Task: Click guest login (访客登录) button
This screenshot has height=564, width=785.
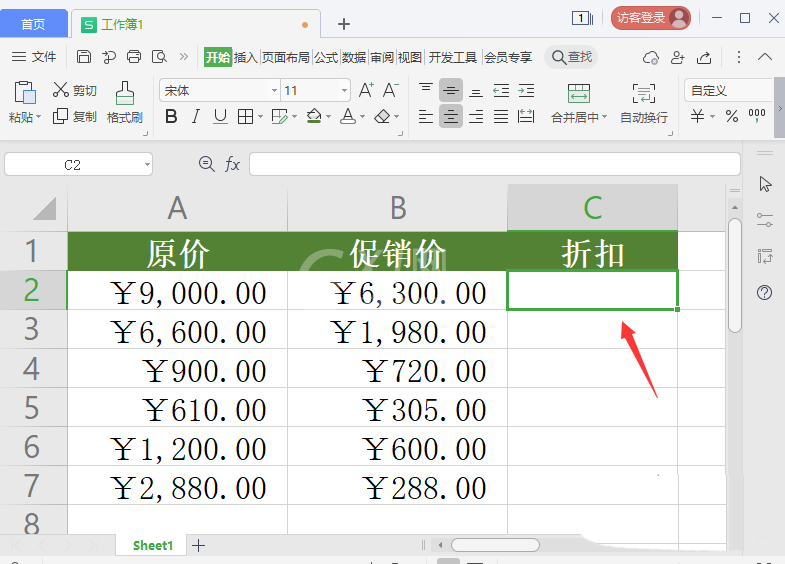Action: point(650,19)
